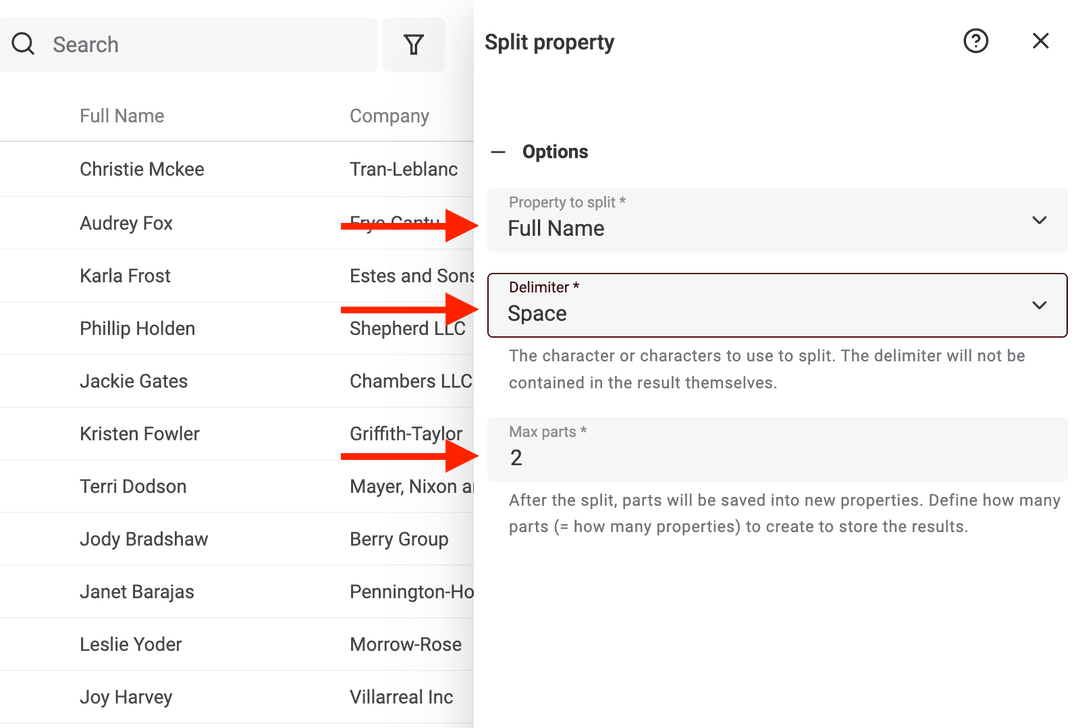The image size is (1080, 728).
Task: Click the chevron on the Delimiter field
Action: (1039, 305)
